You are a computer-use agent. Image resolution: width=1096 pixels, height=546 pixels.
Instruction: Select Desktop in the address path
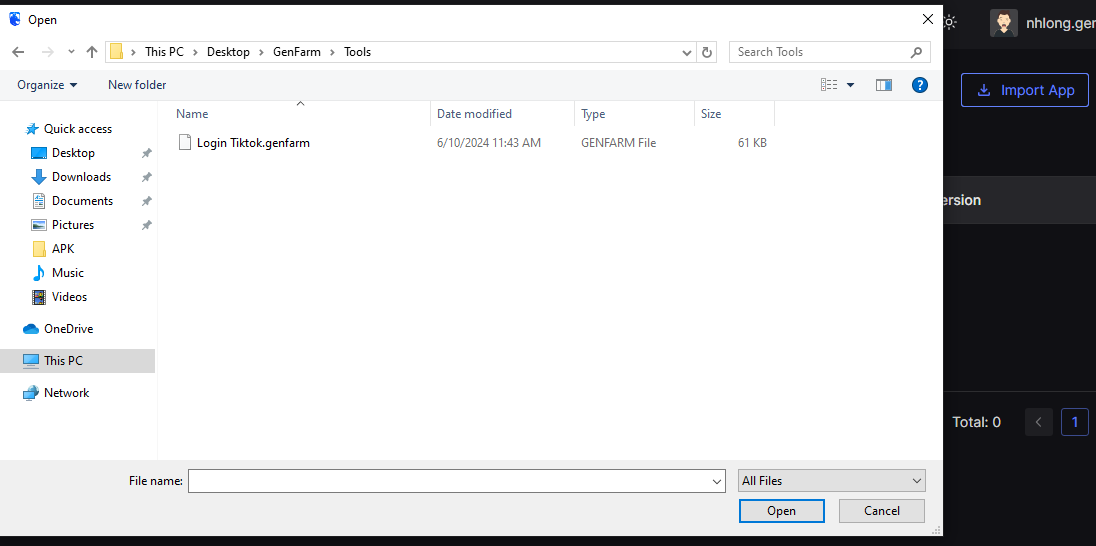pyautogui.click(x=228, y=52)
